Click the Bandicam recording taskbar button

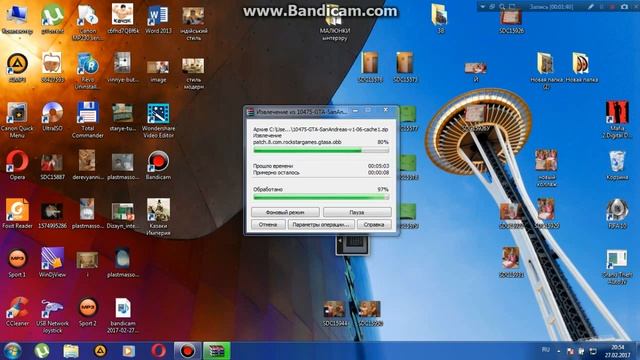pos(187,351)
